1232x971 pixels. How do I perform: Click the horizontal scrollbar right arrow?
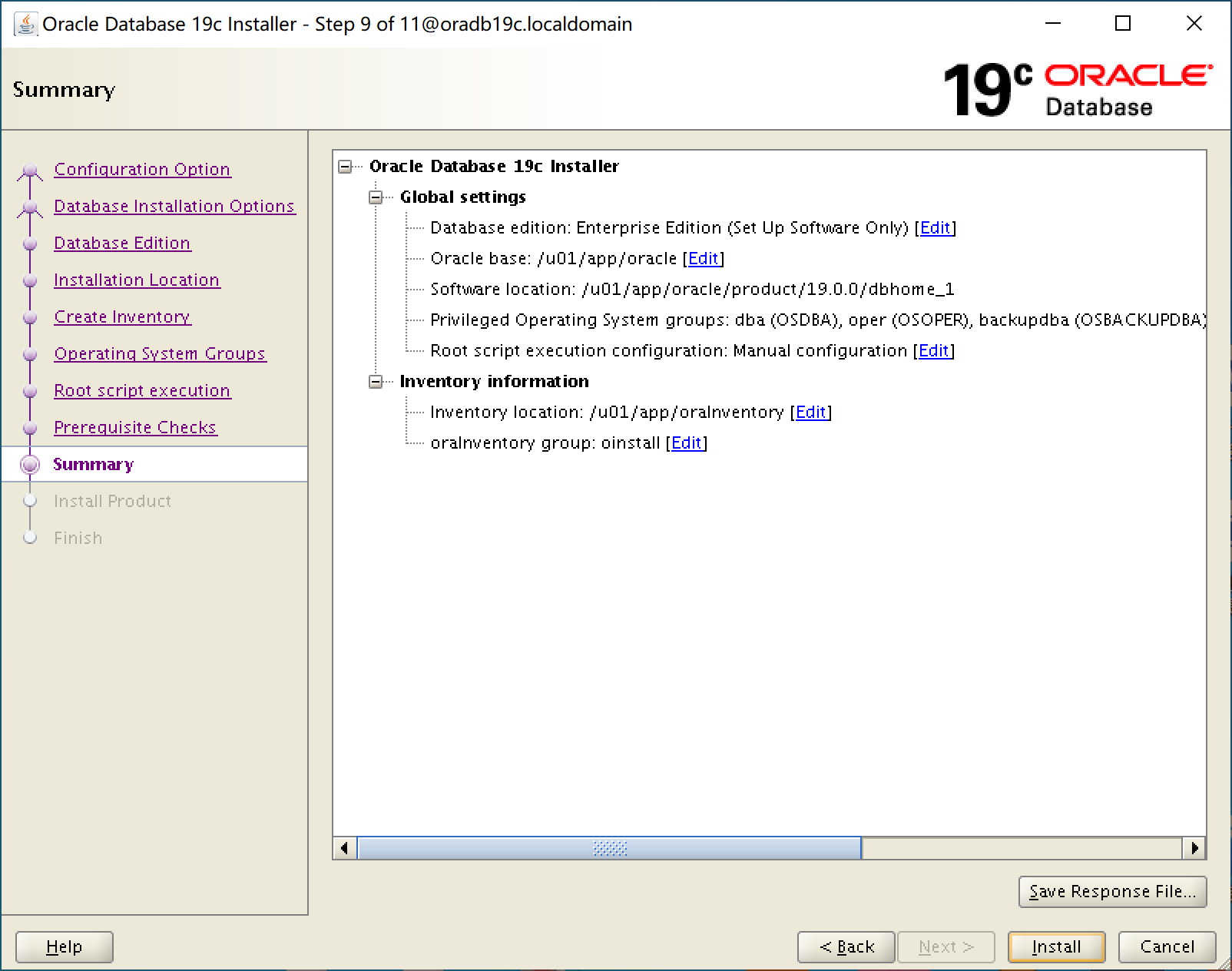click(x=1194, y=848)
